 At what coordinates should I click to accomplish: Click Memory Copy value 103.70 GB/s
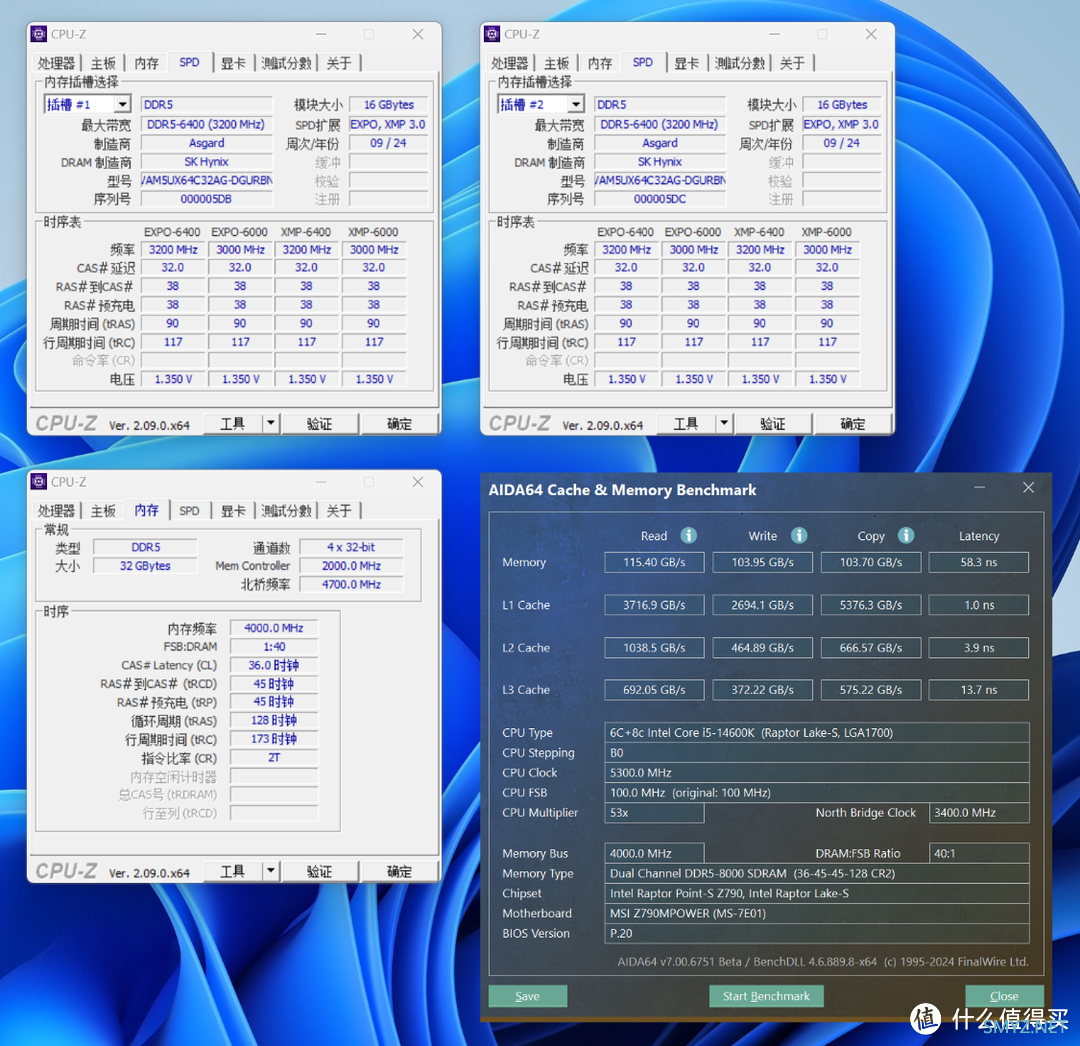tap(871, 562)
